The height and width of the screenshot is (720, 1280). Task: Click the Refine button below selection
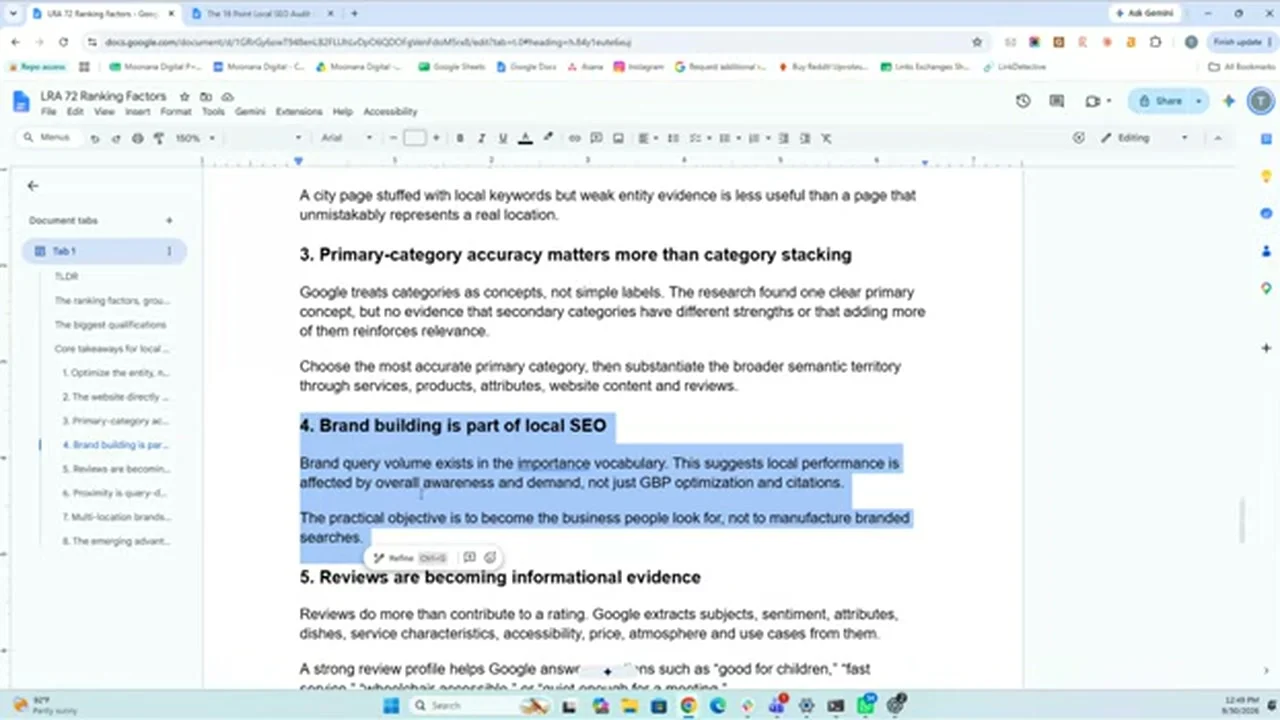tap(410, 558)
